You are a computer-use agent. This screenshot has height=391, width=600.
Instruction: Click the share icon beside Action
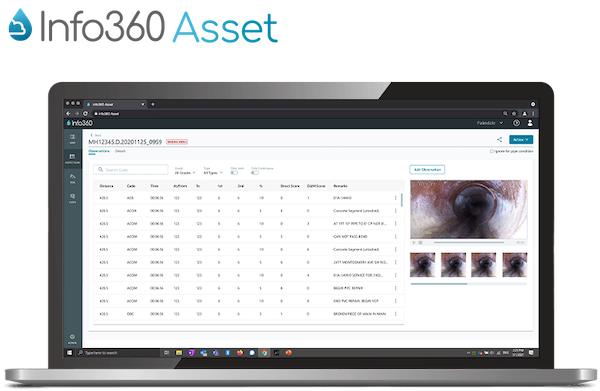point(499,140)
